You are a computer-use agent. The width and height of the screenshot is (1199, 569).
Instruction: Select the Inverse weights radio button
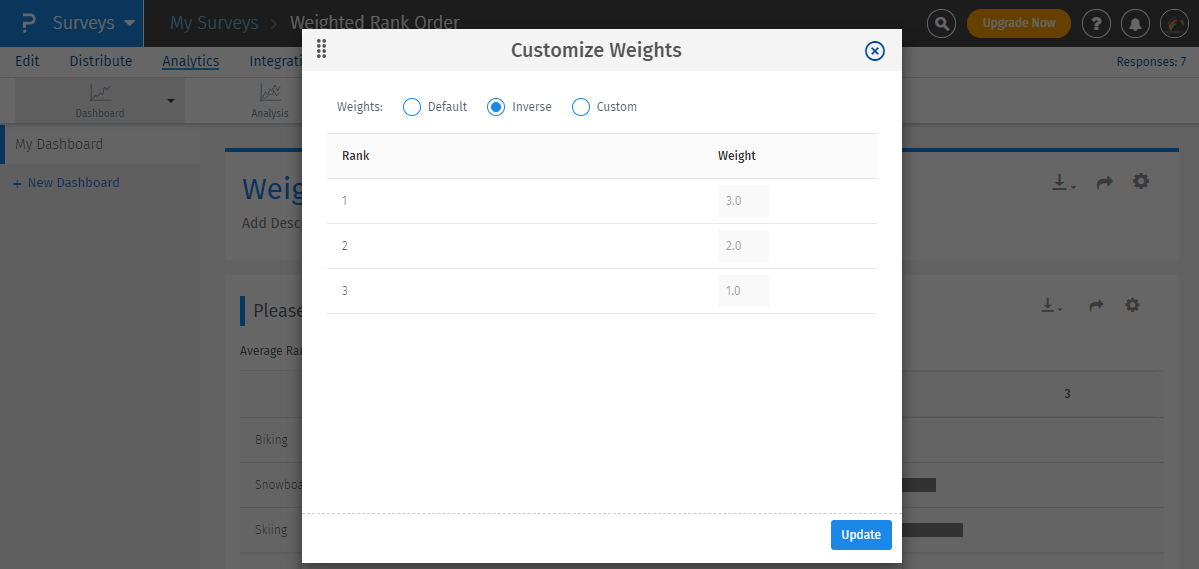coord(496,106)
